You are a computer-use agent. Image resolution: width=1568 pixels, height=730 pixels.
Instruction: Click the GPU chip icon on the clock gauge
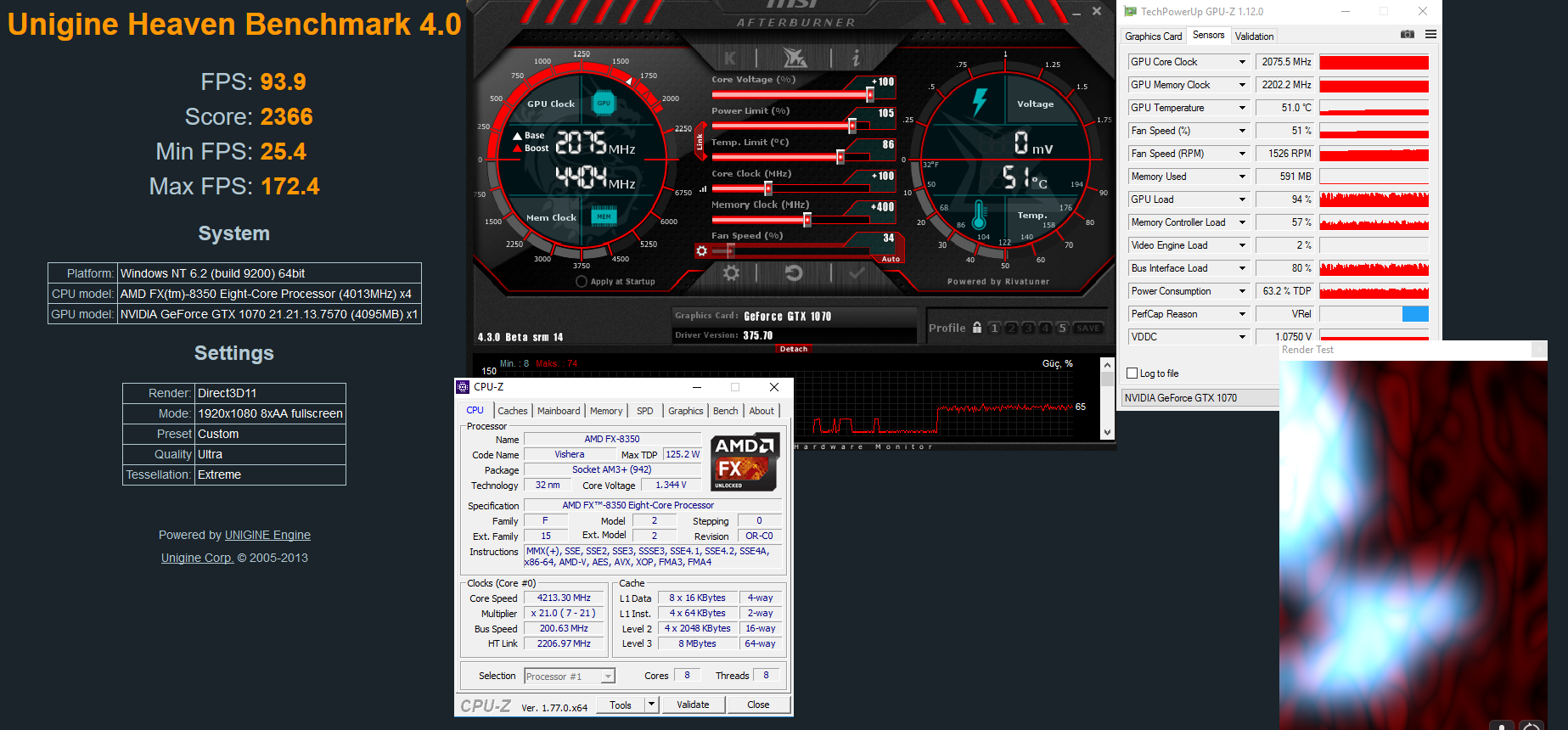click(604, 104)
